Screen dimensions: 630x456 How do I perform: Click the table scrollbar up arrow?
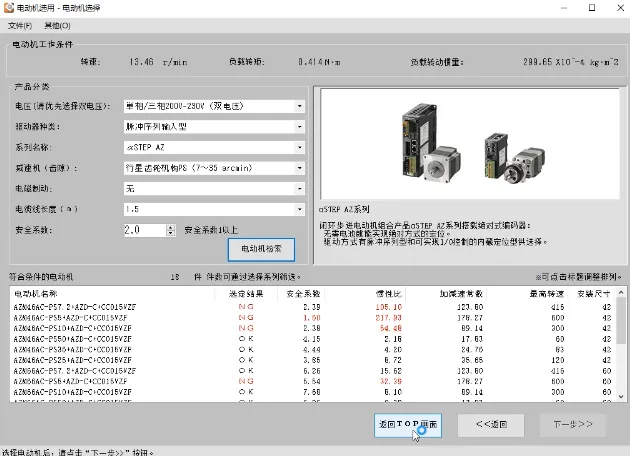click(621, 292)
